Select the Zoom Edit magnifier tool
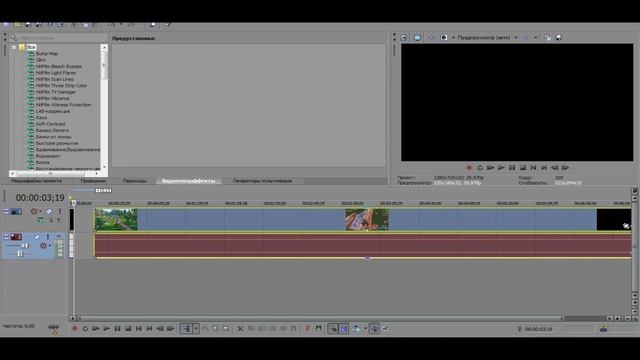The height and width of the screenshot is (360, 640). coord(226,329)
